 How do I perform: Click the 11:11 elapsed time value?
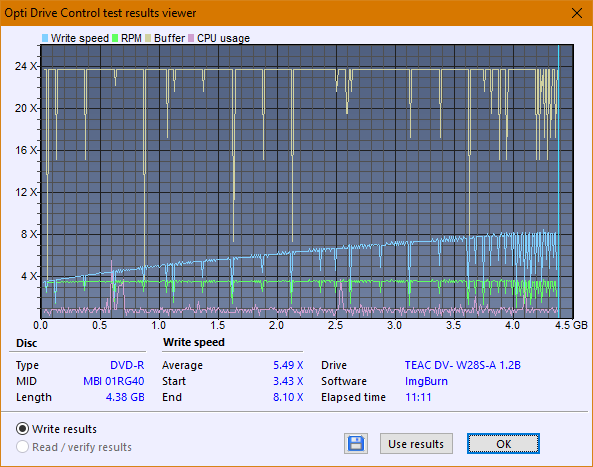[x=418, y=397]
